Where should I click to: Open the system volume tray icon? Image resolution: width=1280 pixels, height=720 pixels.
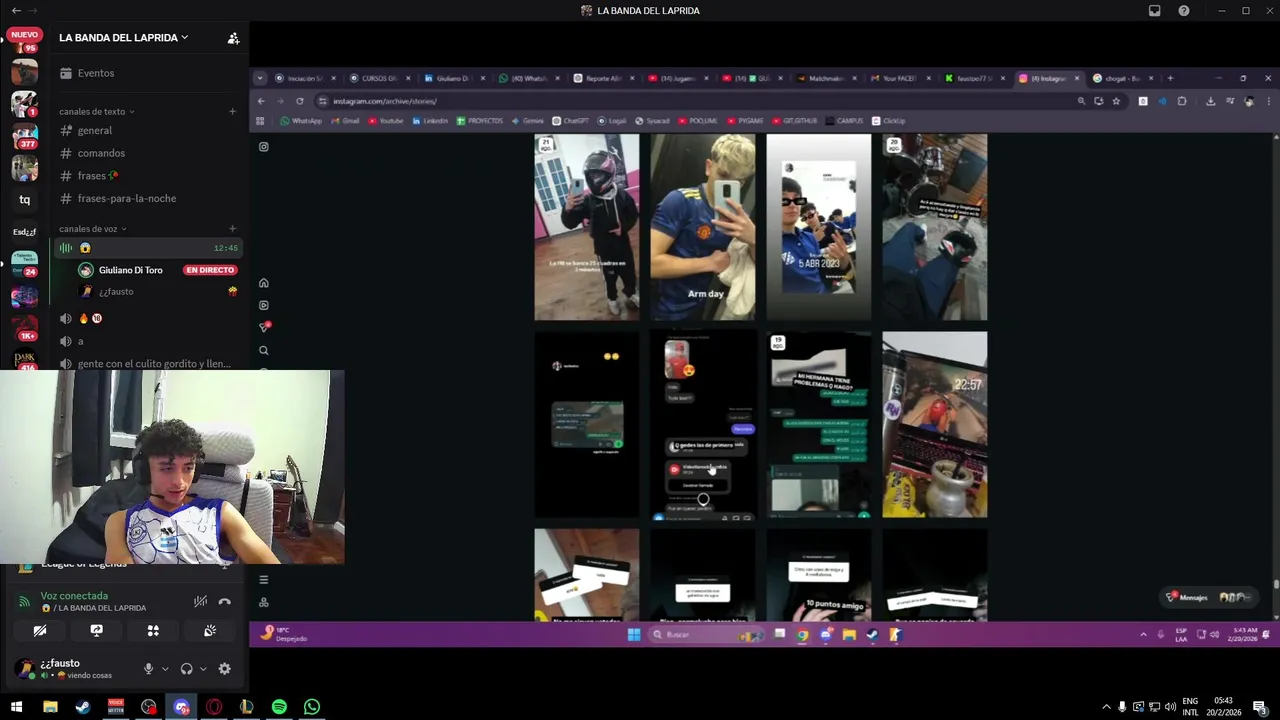click(1170, 707)
